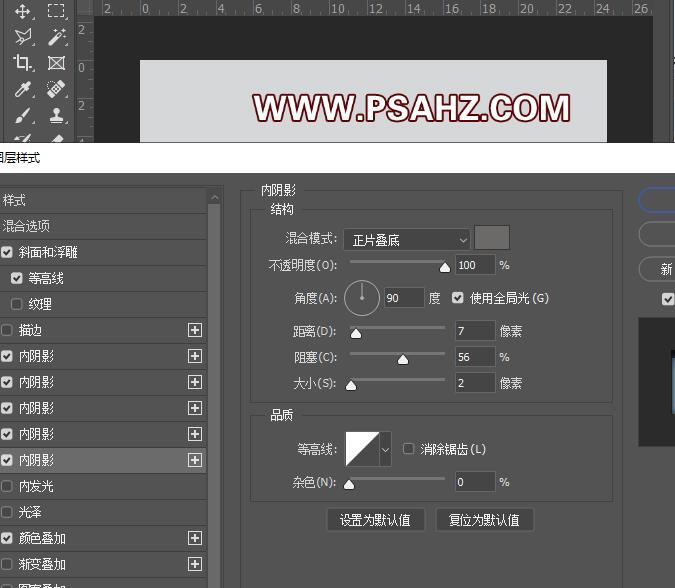Select the Clone Stamp tool
This screenshot has width=675, height=588.
56,115
